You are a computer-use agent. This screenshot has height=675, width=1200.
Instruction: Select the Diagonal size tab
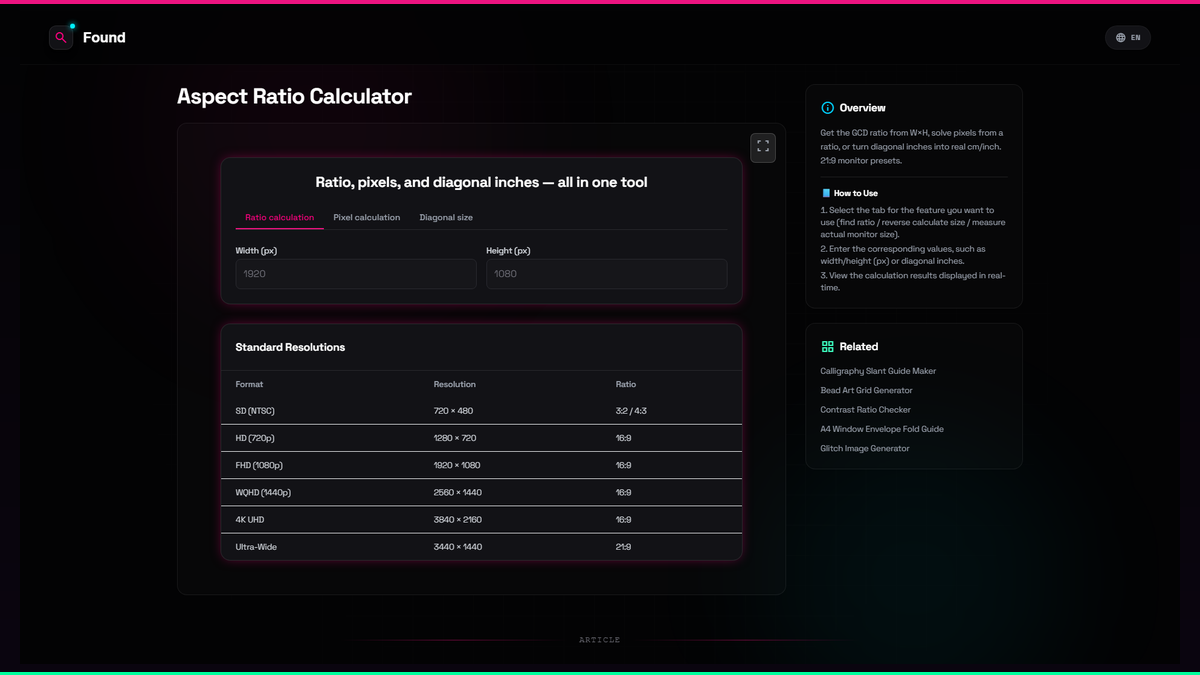pyautogui.click(x=446, y=217)
